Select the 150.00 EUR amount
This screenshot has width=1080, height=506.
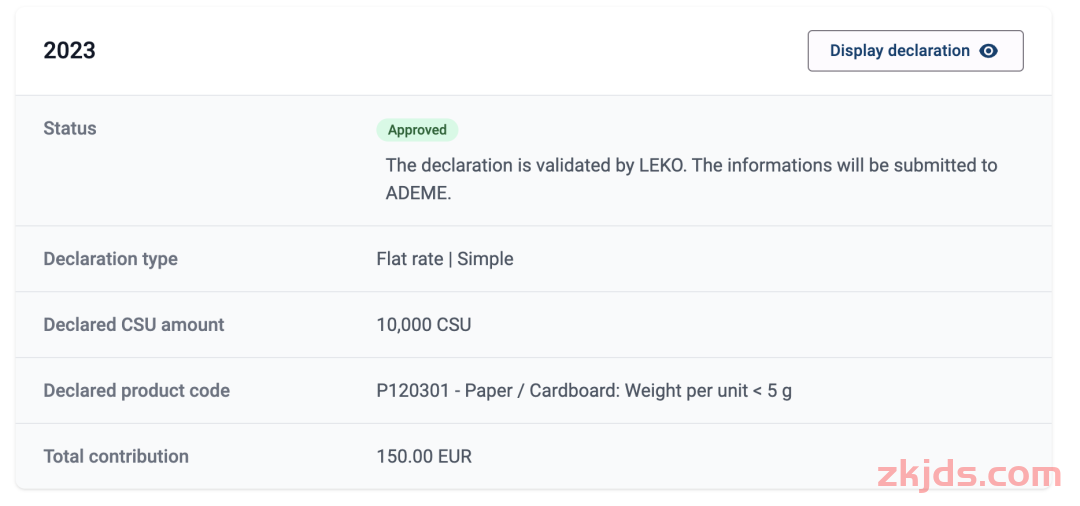pyautogui.click(x=424, y=457)
